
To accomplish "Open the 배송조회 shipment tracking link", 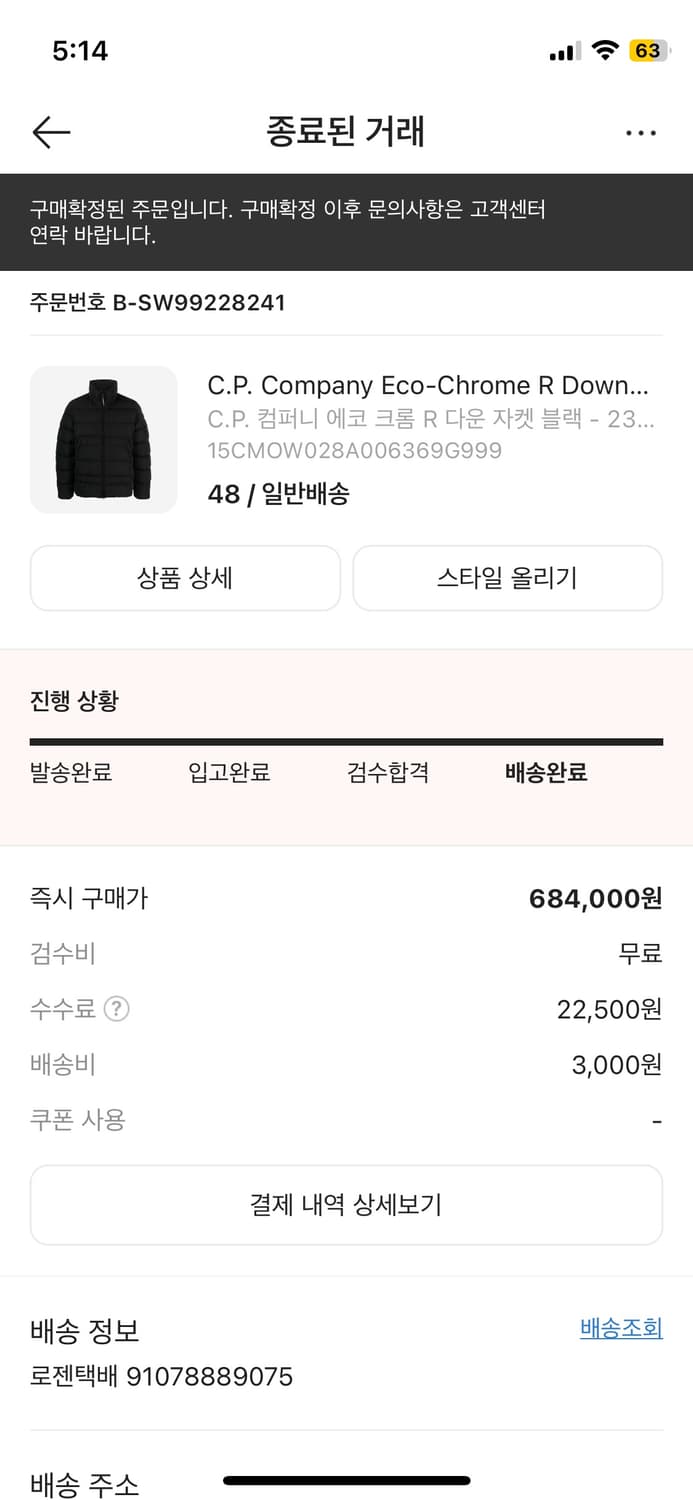I will click(x=620, y=1328).
